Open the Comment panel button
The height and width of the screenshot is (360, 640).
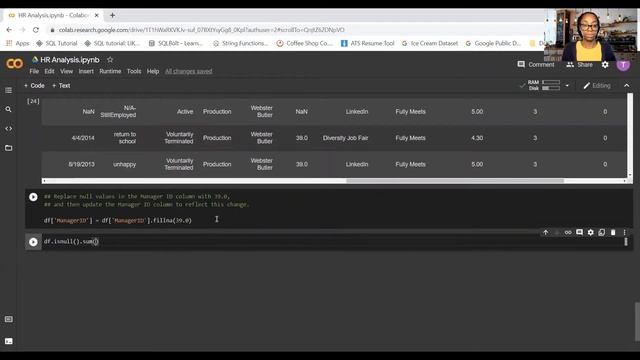click(536, 64)
